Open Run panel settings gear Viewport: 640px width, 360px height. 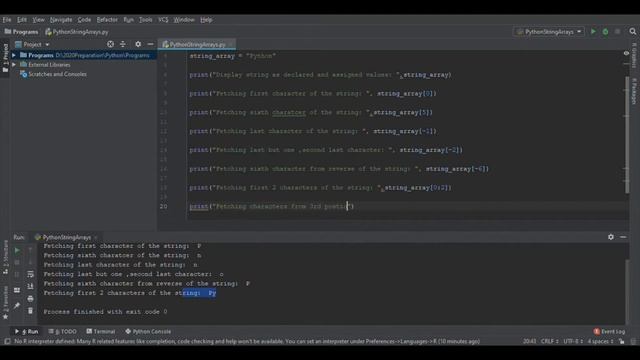(611, 237)
